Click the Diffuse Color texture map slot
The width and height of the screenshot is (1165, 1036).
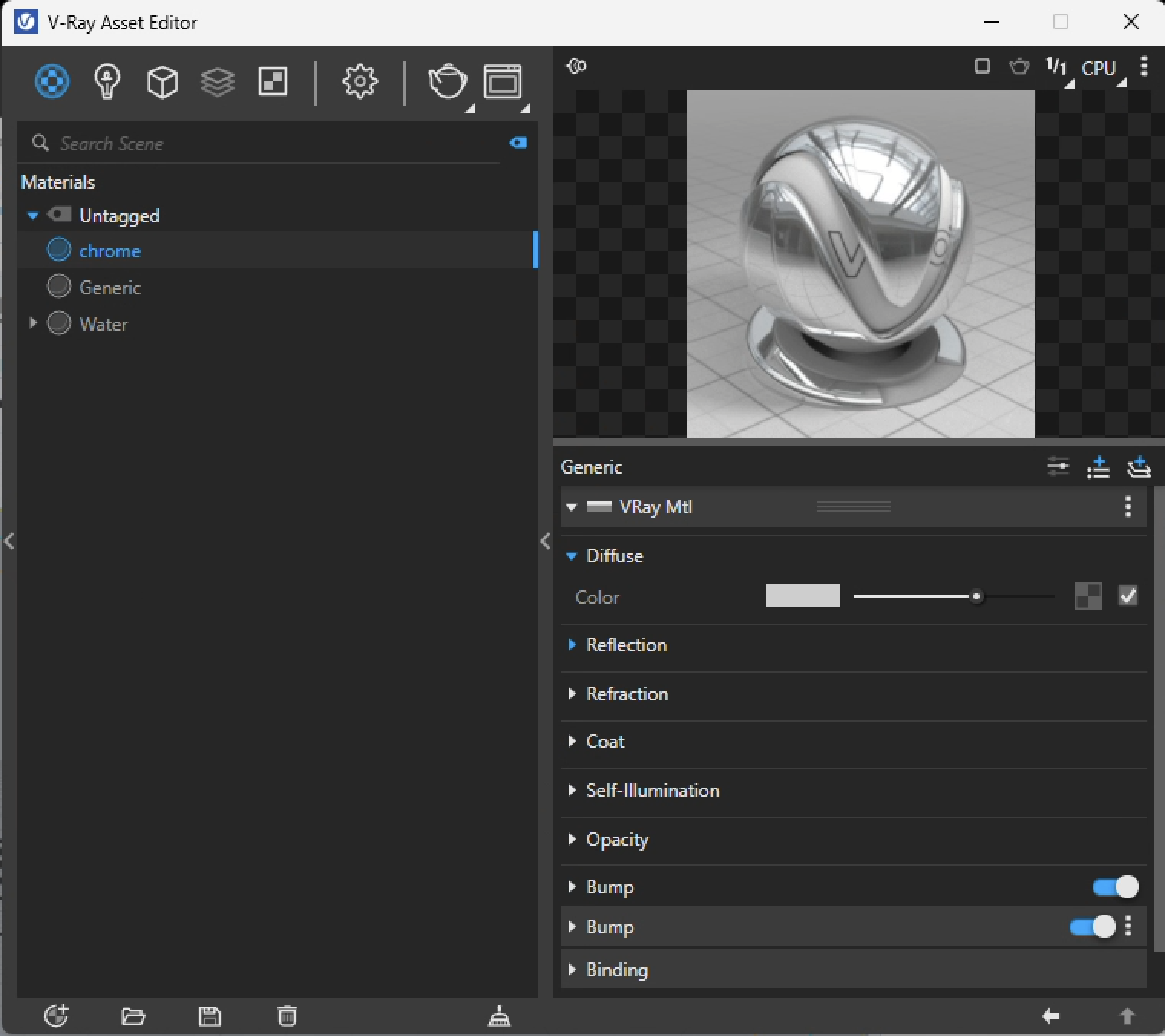[x=1088, y=596]
